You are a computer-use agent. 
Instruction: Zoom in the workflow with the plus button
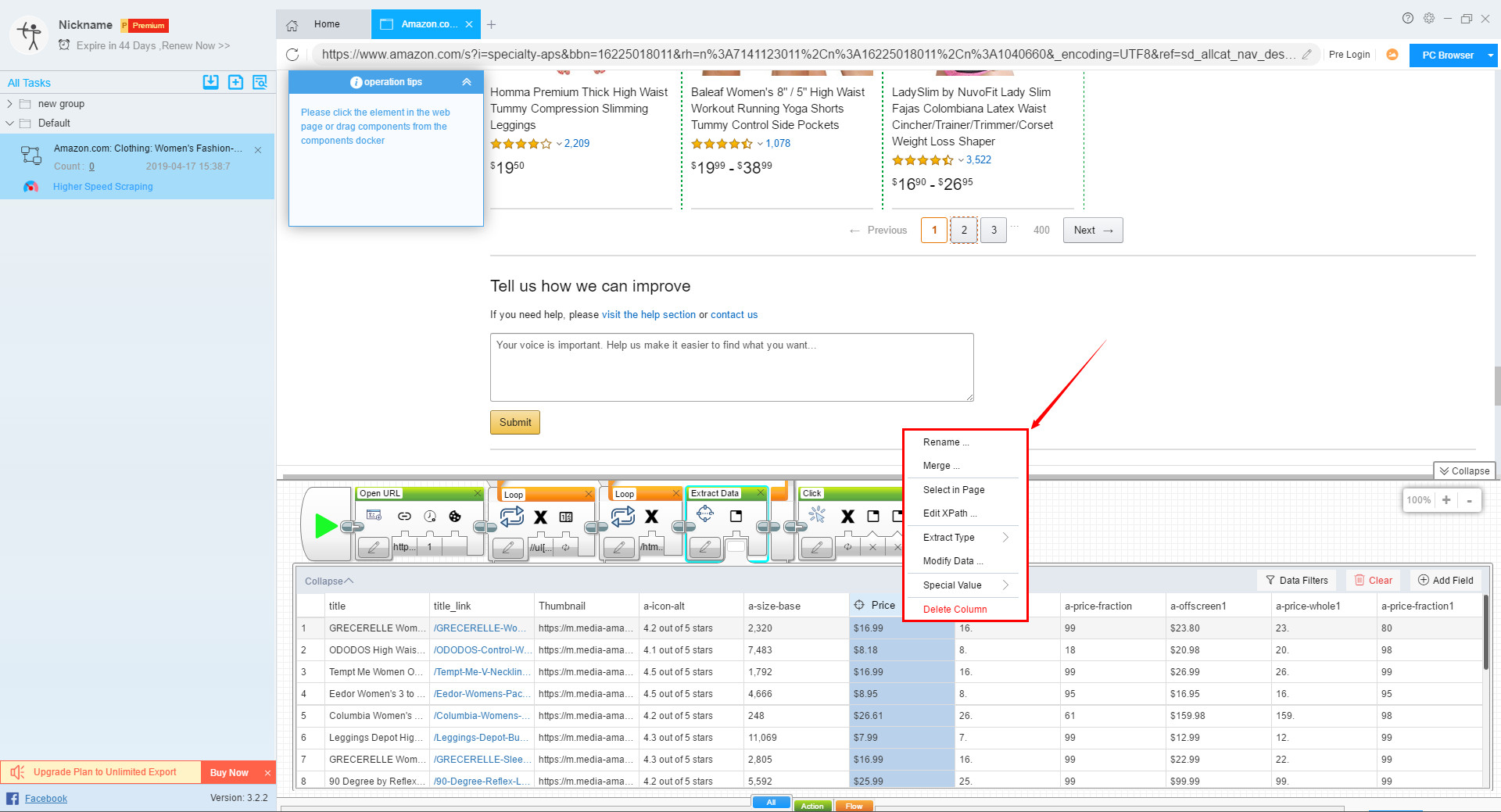[1446, 500]
